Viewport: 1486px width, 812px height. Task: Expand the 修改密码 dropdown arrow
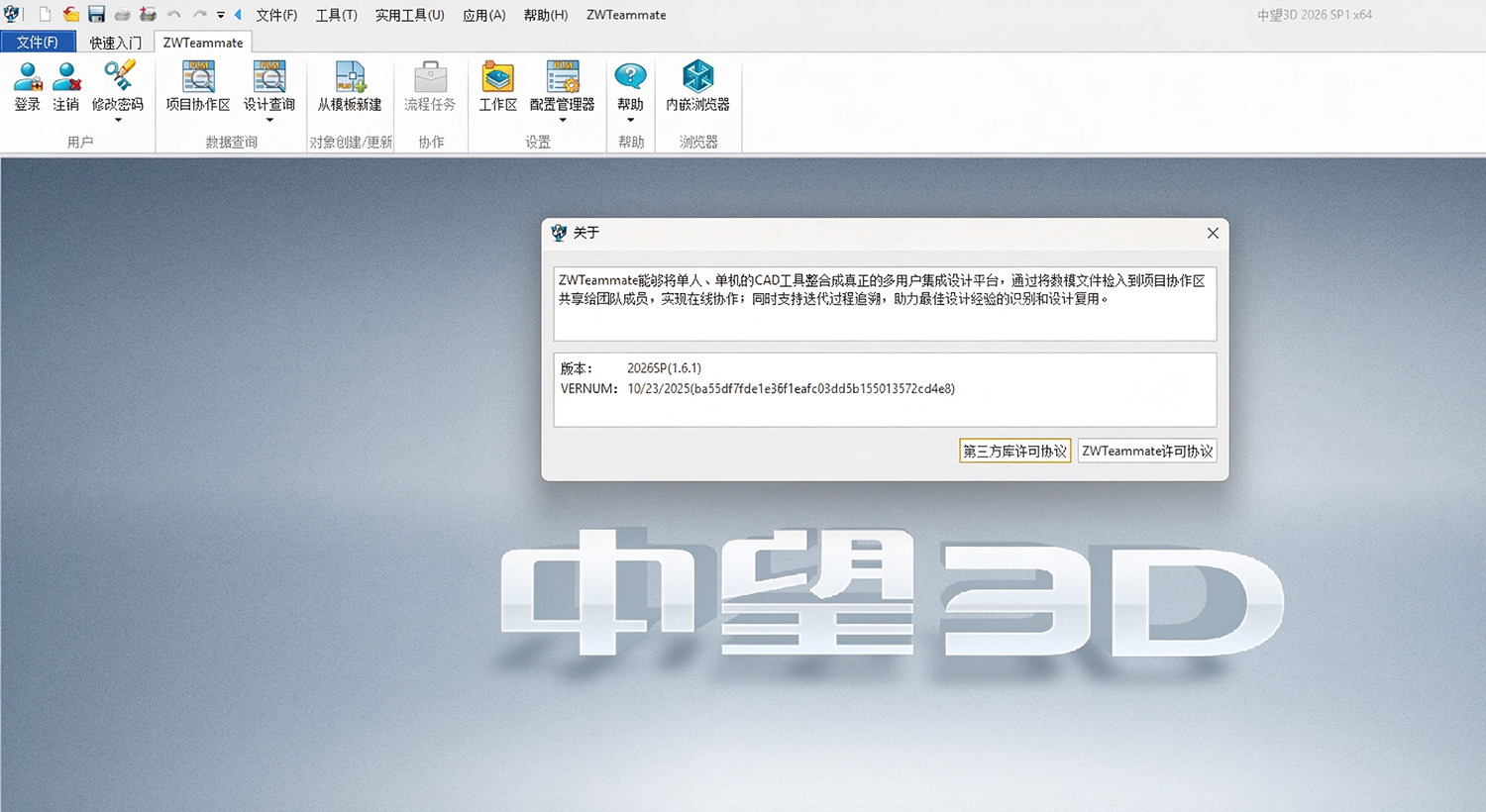(x=118, y=121)
